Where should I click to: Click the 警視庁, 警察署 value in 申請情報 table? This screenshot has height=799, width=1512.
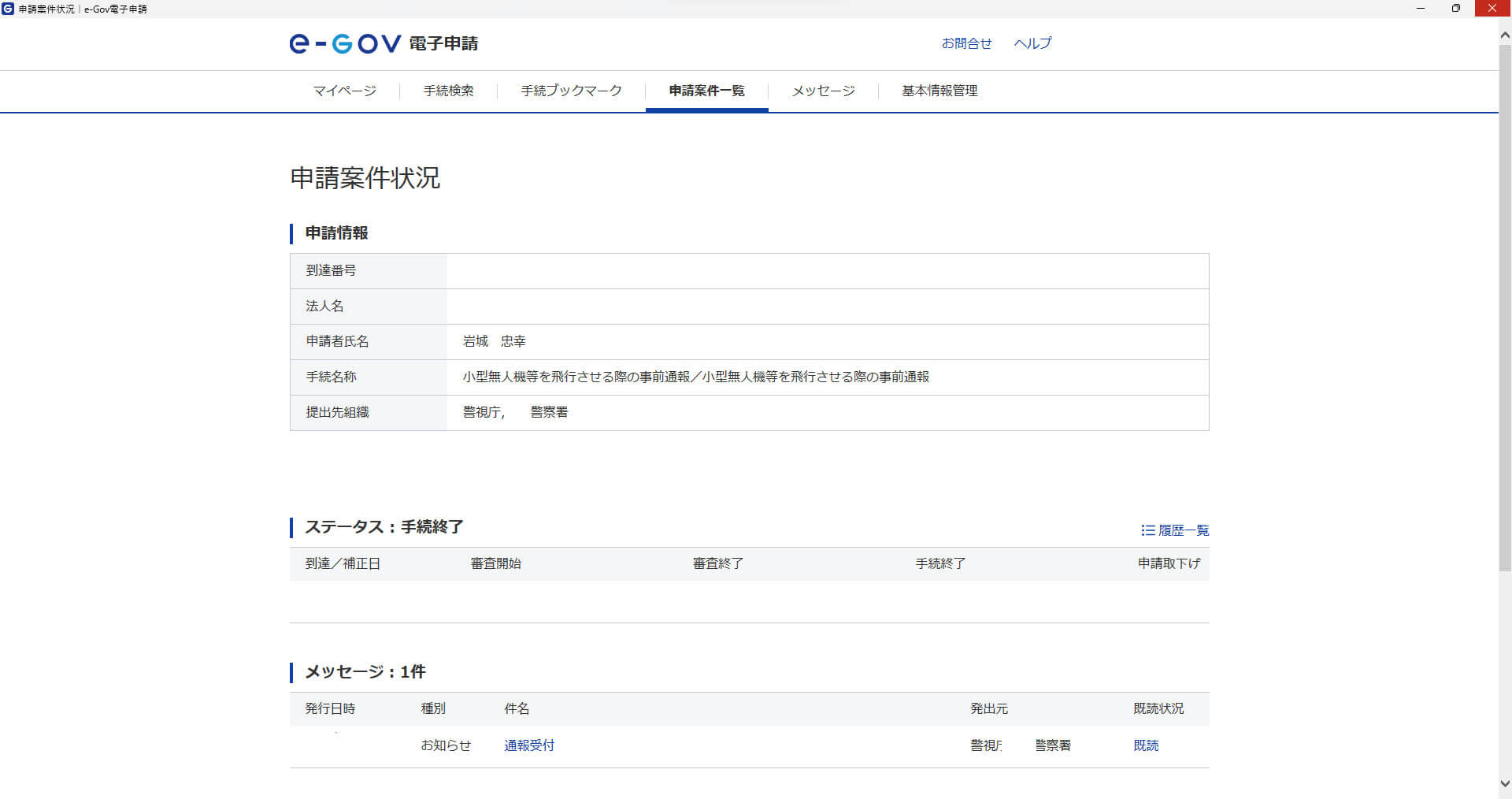pyautogui.click(x=515, y=412)
